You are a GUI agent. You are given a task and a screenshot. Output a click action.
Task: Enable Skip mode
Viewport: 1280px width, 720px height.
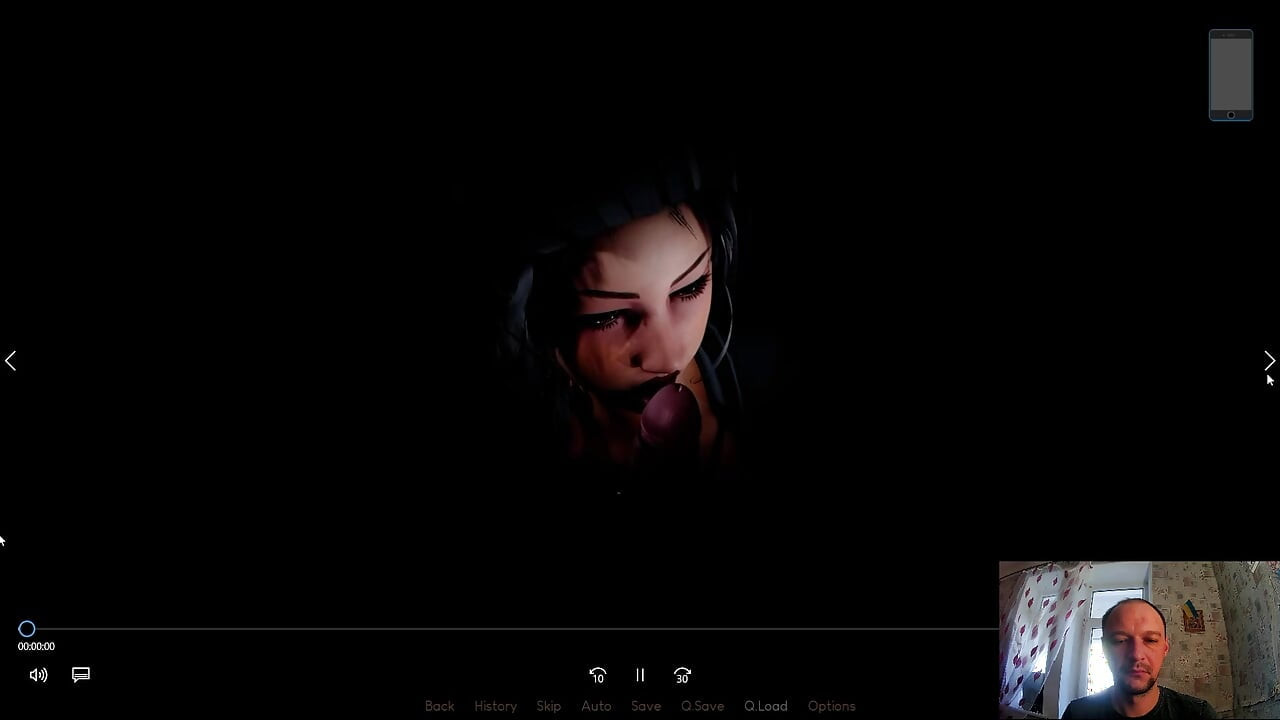[548, 706]
